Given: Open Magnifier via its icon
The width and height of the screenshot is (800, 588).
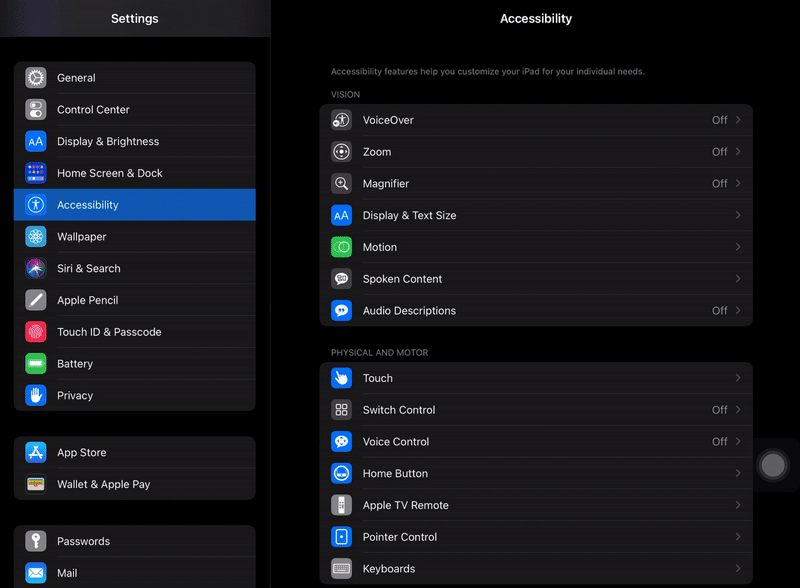Looking at the screenshot, I should point(341,183).
